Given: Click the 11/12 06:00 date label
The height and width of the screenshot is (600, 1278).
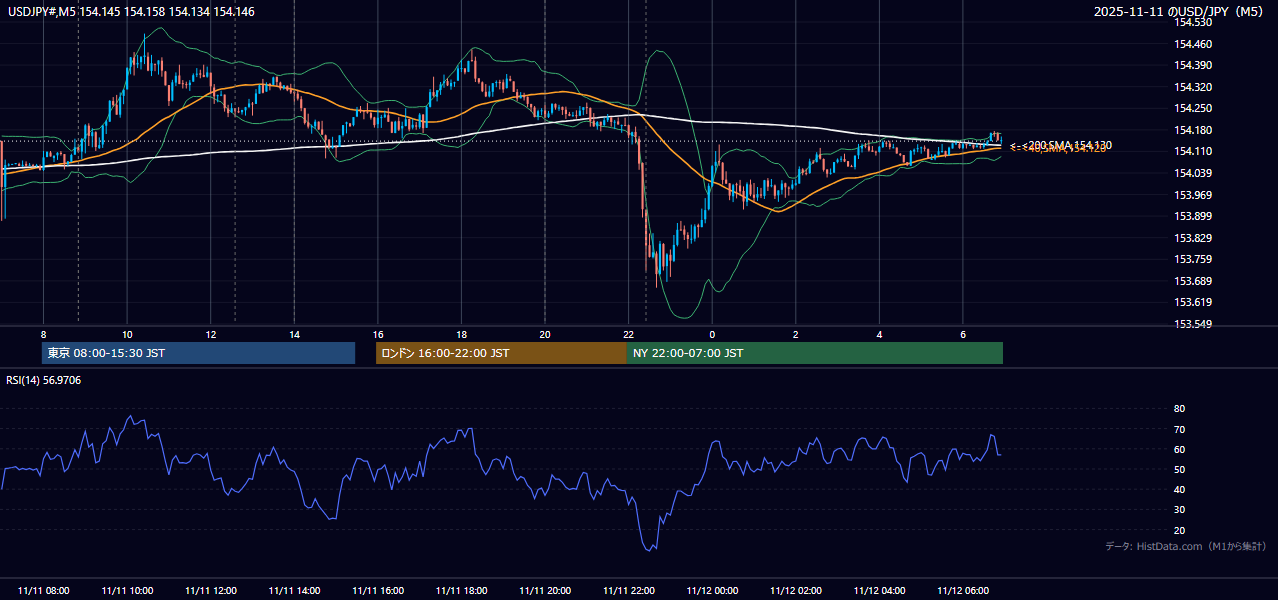Looking at the screenshot, I should tap(963, 591).
